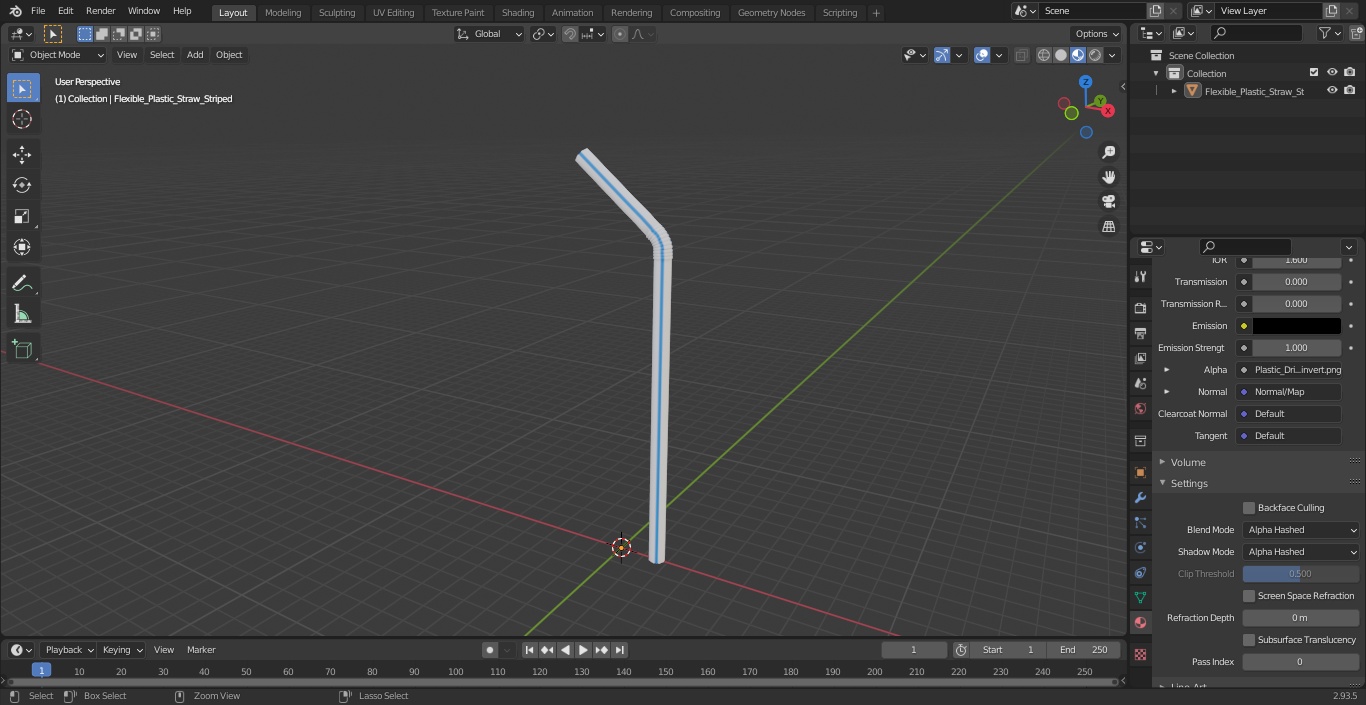Click the Clip Threshold slider

[1301, 574]
